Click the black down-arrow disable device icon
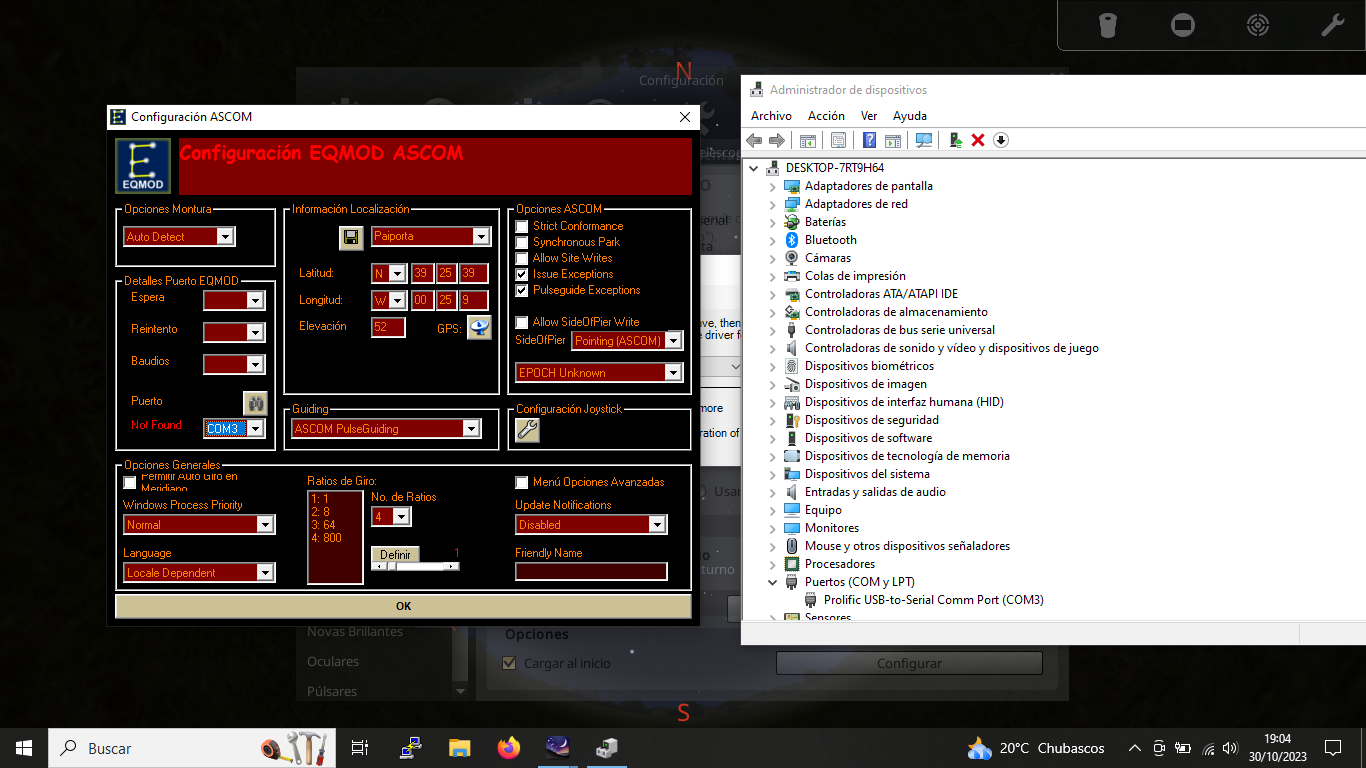This screenshot has width=1366, height=768. (x=1001, y=140)
